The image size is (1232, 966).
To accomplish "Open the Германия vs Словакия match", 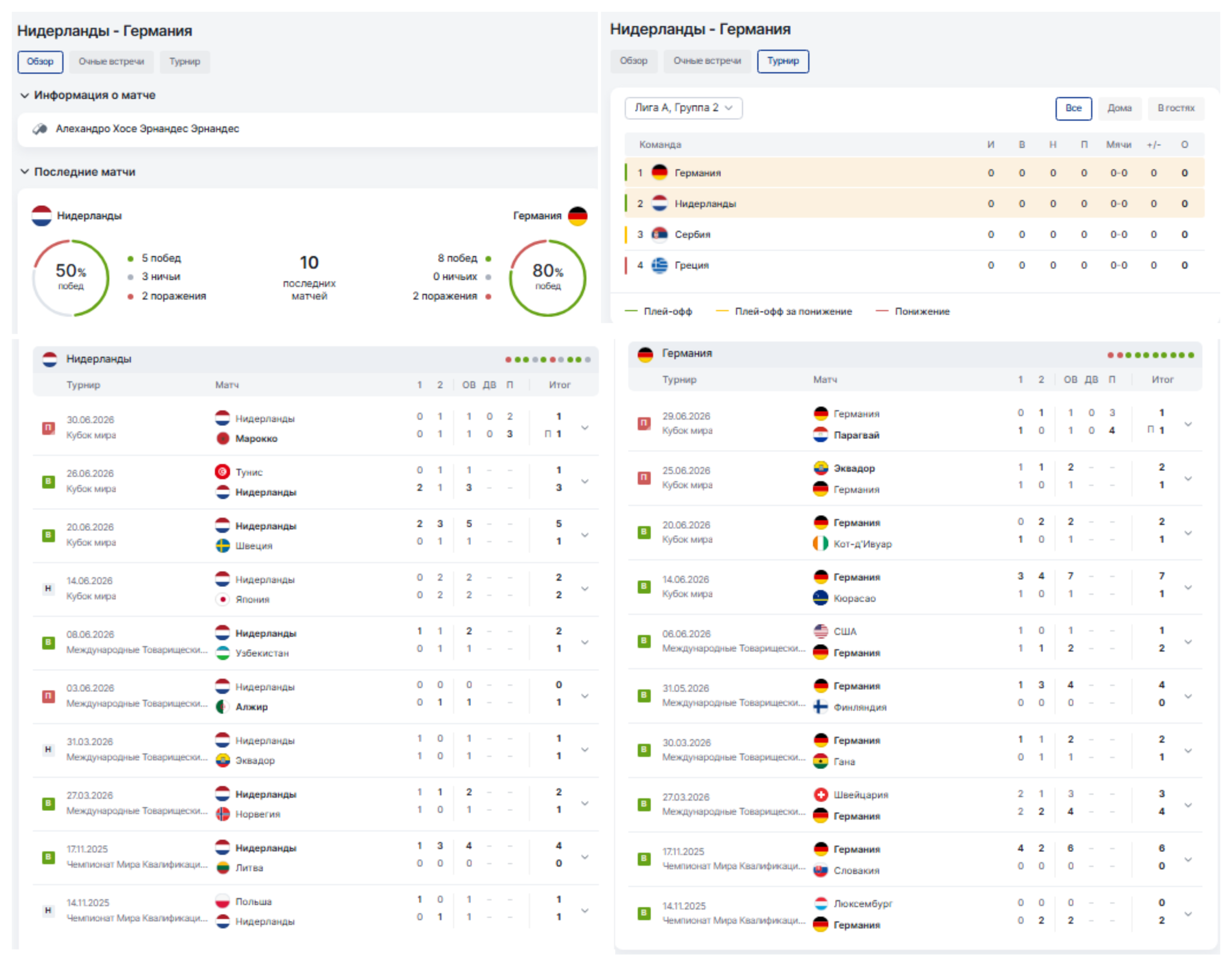I will (x=915, y=860).
